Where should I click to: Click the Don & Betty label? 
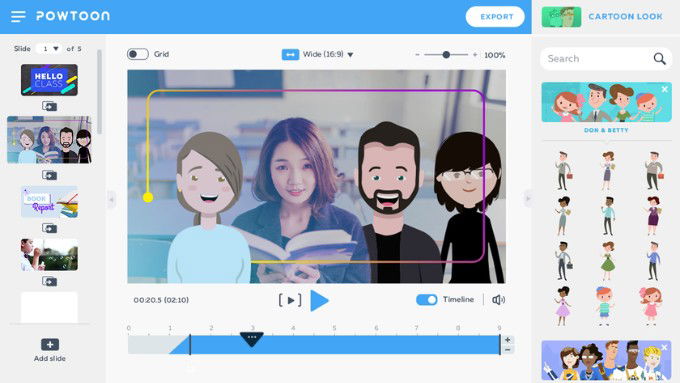[x=606, y=130]
